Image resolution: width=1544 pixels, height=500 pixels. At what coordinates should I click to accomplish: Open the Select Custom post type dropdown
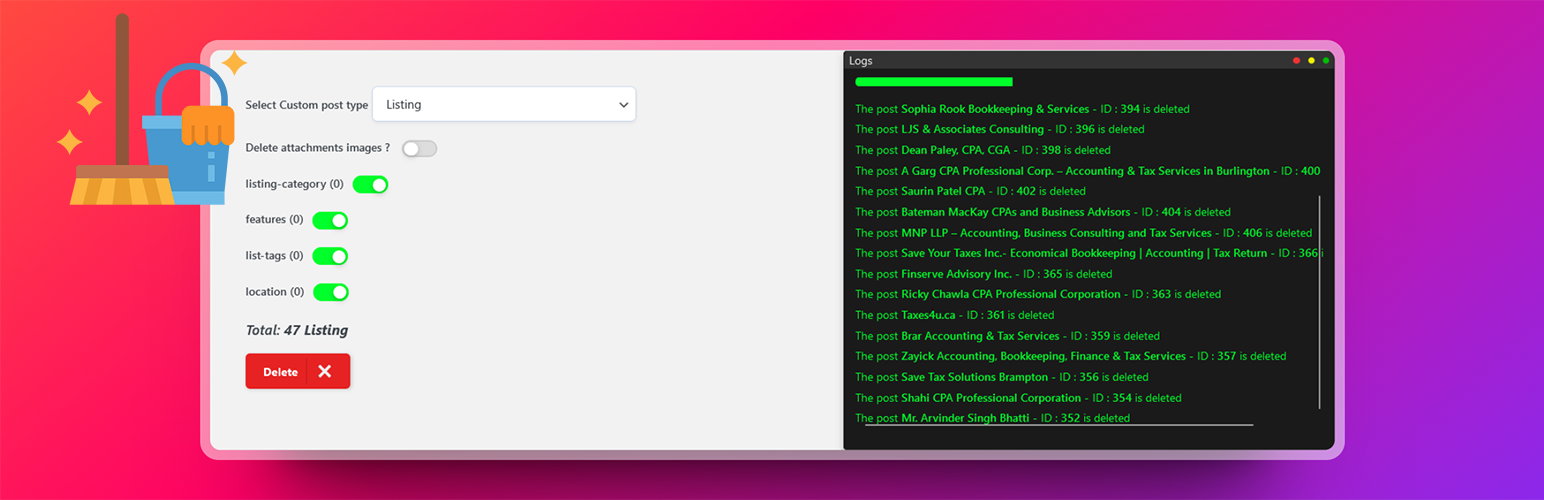503,105
